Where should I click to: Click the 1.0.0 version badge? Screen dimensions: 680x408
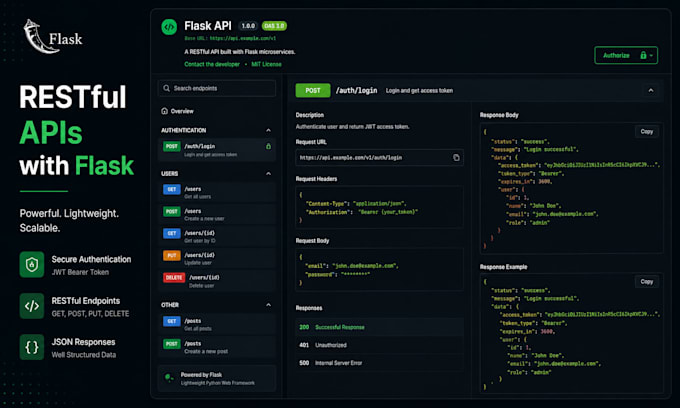tap(248, 26)
